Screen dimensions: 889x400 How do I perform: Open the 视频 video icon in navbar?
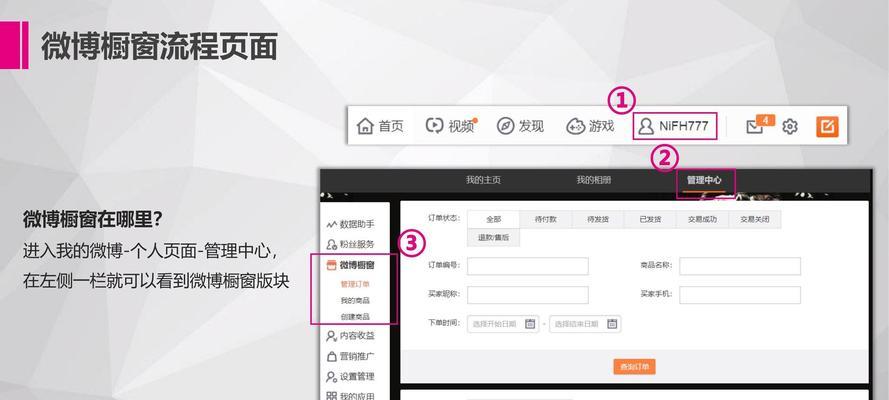click(434, 126)
